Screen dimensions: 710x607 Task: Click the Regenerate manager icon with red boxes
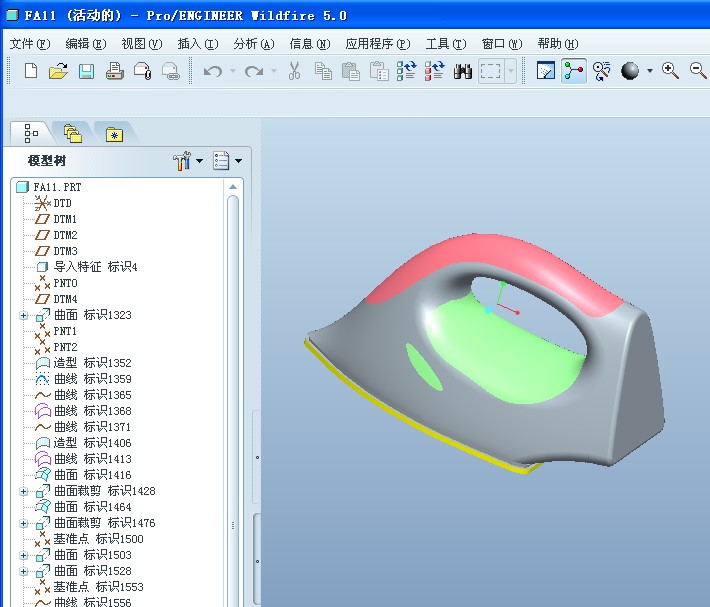(434, 71)
